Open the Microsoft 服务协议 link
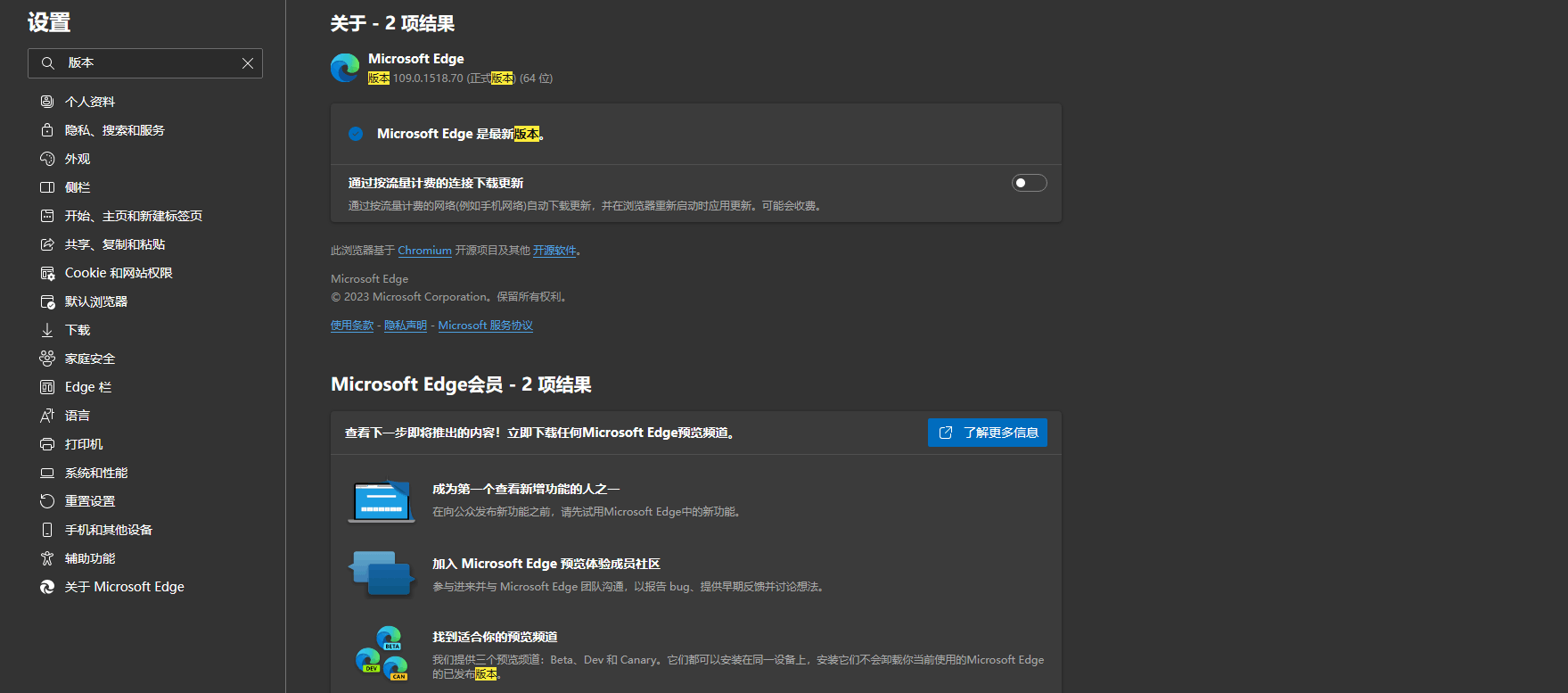Image resolution: width=1568 pixels, height=693 pixels. coord(486,326)
